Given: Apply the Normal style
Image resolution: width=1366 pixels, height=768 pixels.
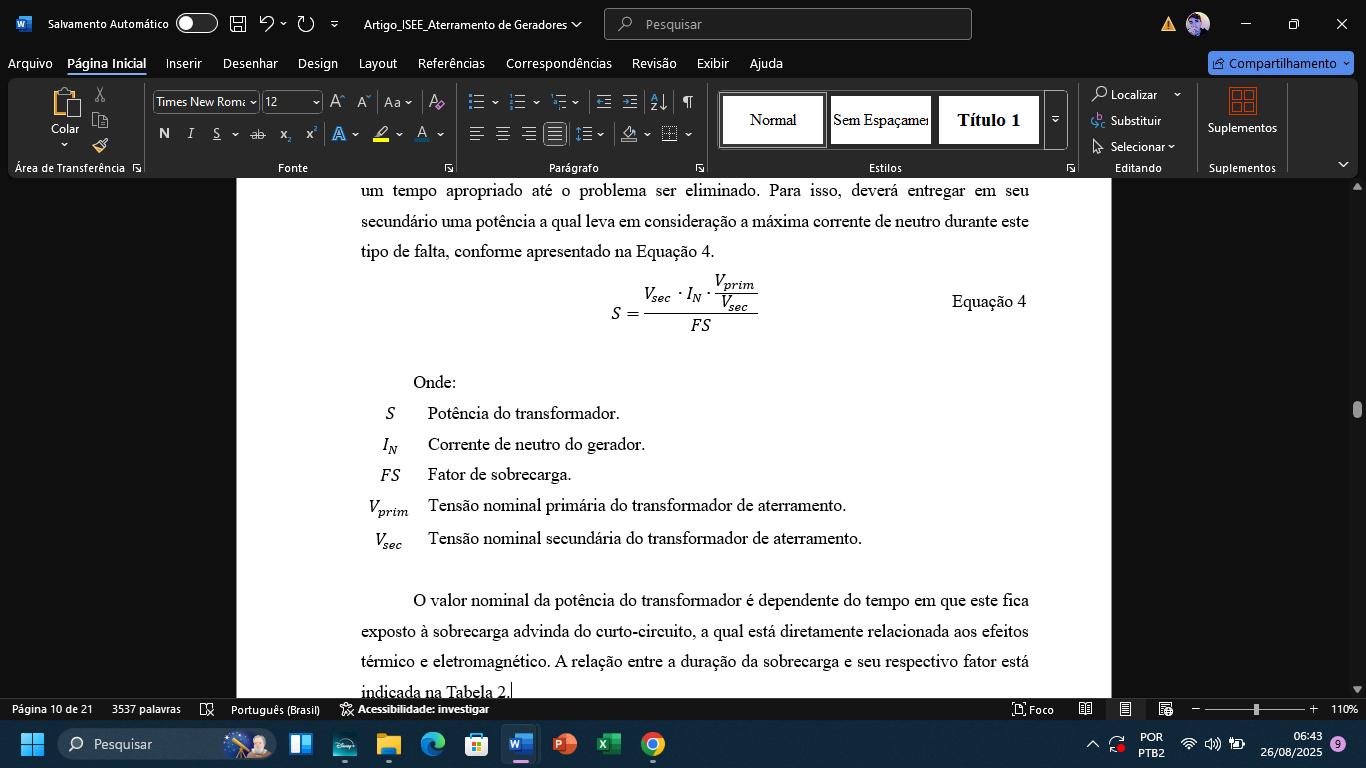Looking at the screenshot, I should click(773, 120).
